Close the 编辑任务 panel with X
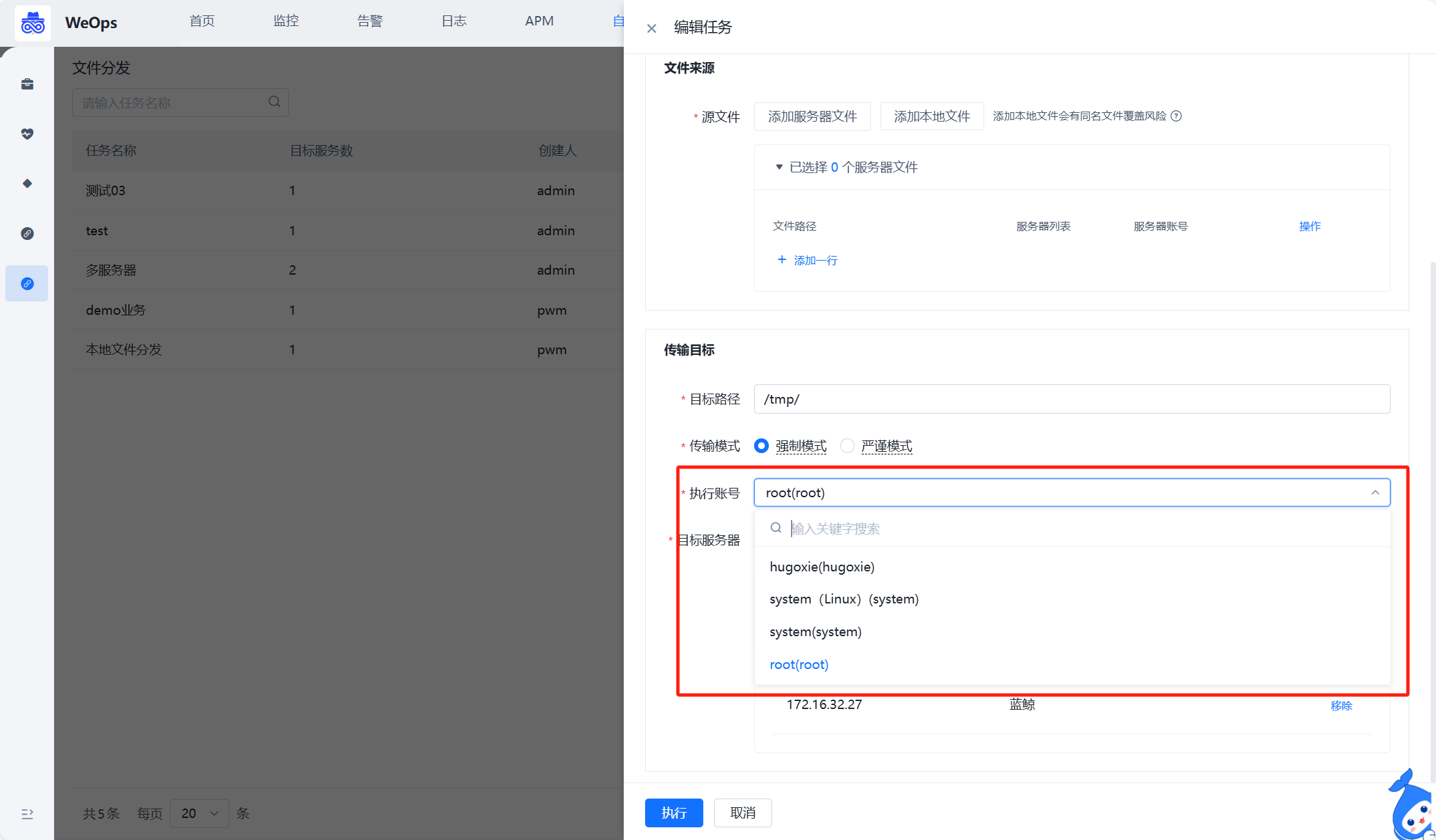 652,28
